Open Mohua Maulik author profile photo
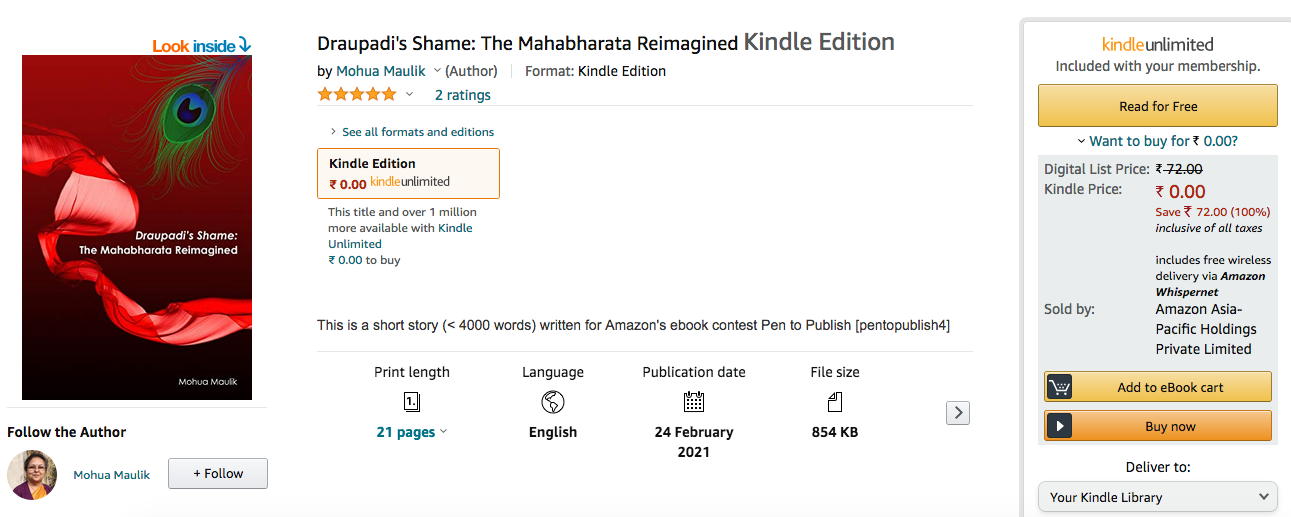 tap(32, 475)
